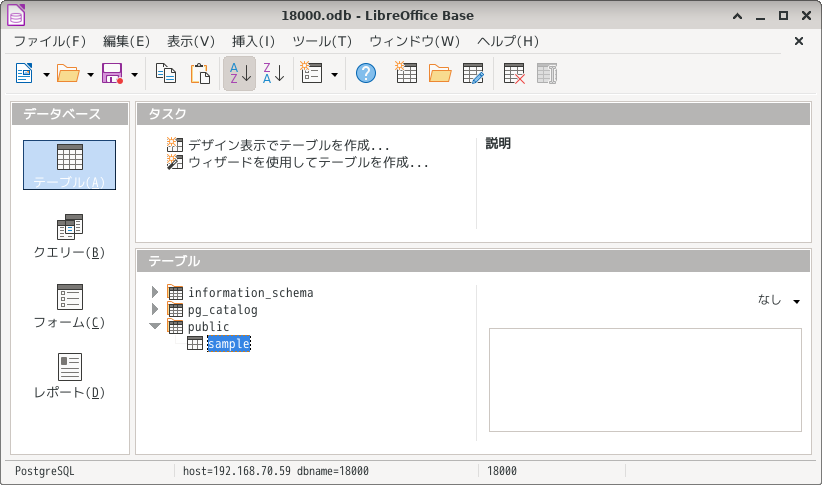
Task: Click the Copy toolbar icon
Action: 166,73
